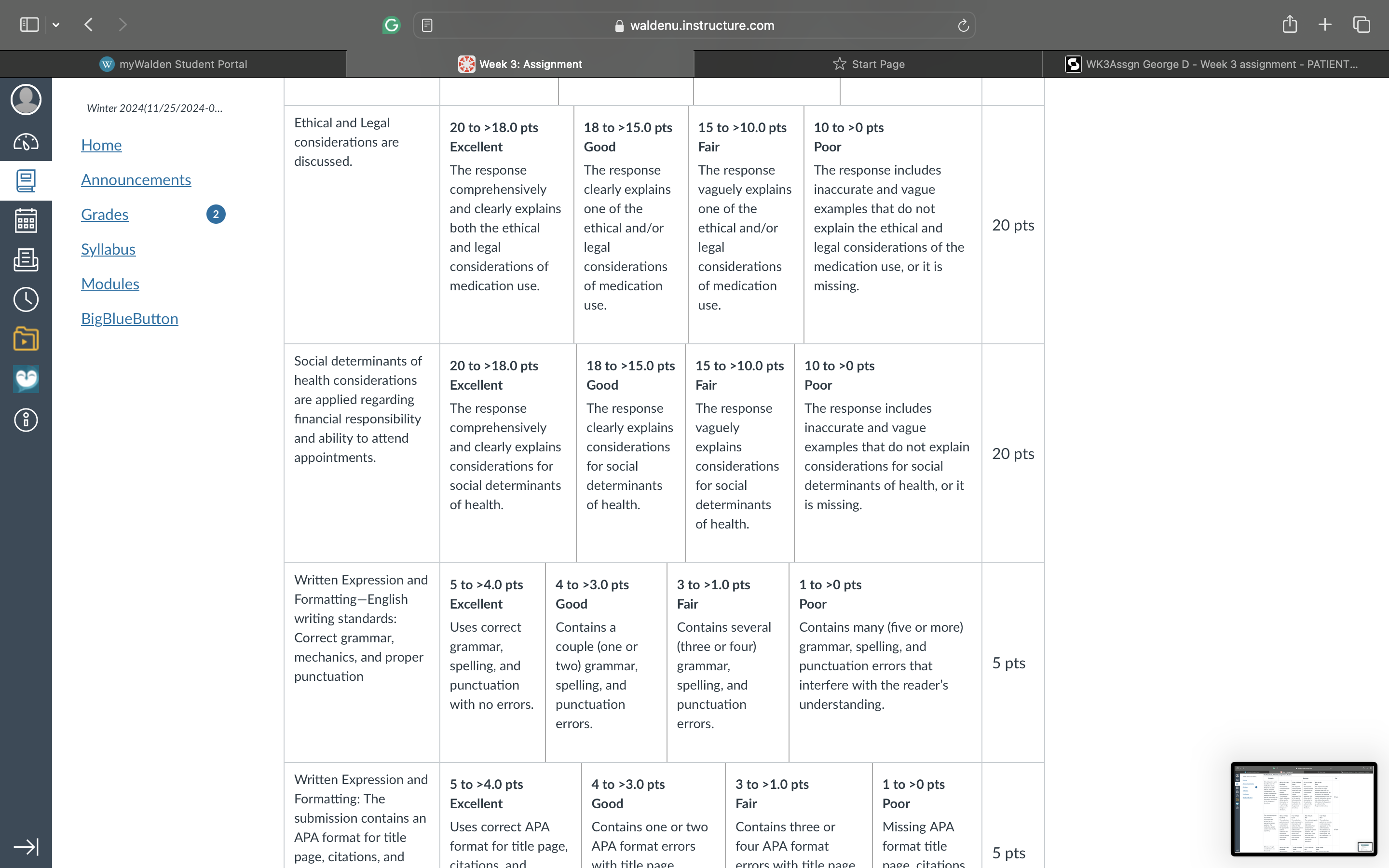Open the Grammarly extension icon
This screenshot has width=1389, height=868.
coord(392,25)
